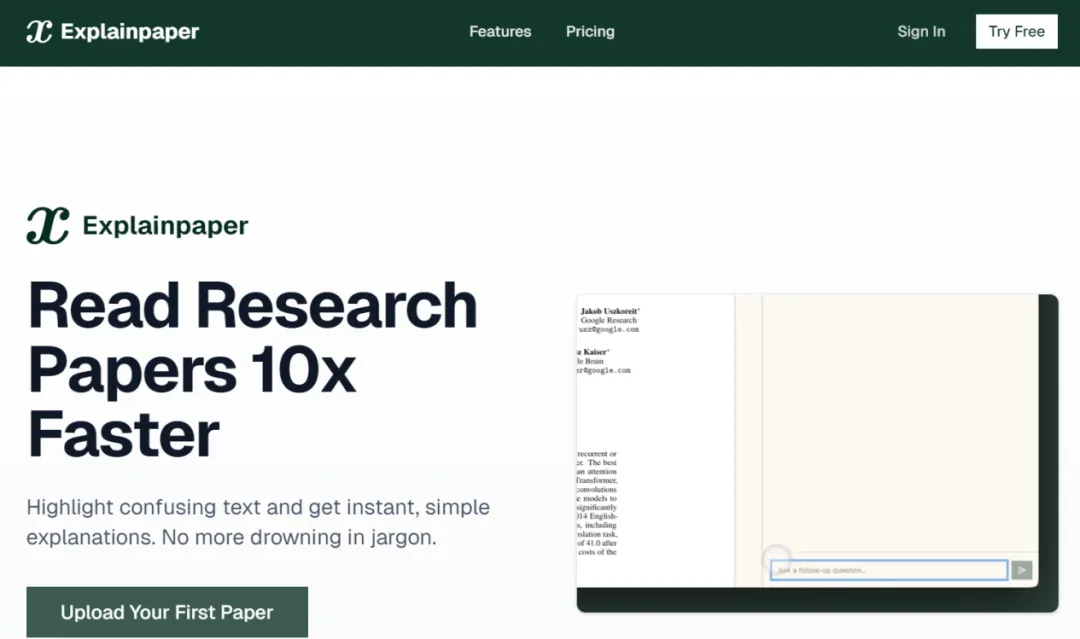Screen dimensions: 1080x639
Task: Click the Try Free button
Action: (1017, 32)
